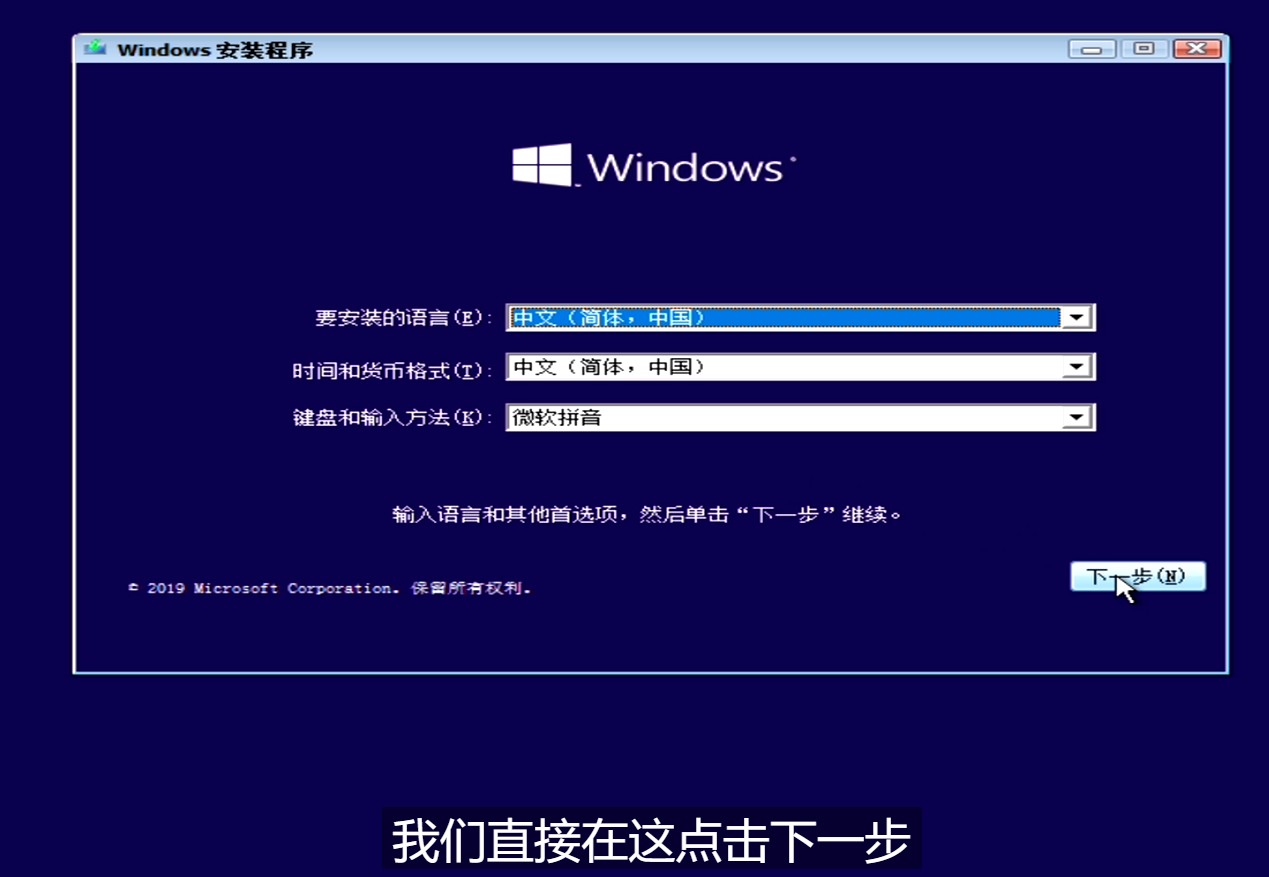Click the Windows logo in the installer
Screen dimensions: 1269x877
[x=654, y=166]
